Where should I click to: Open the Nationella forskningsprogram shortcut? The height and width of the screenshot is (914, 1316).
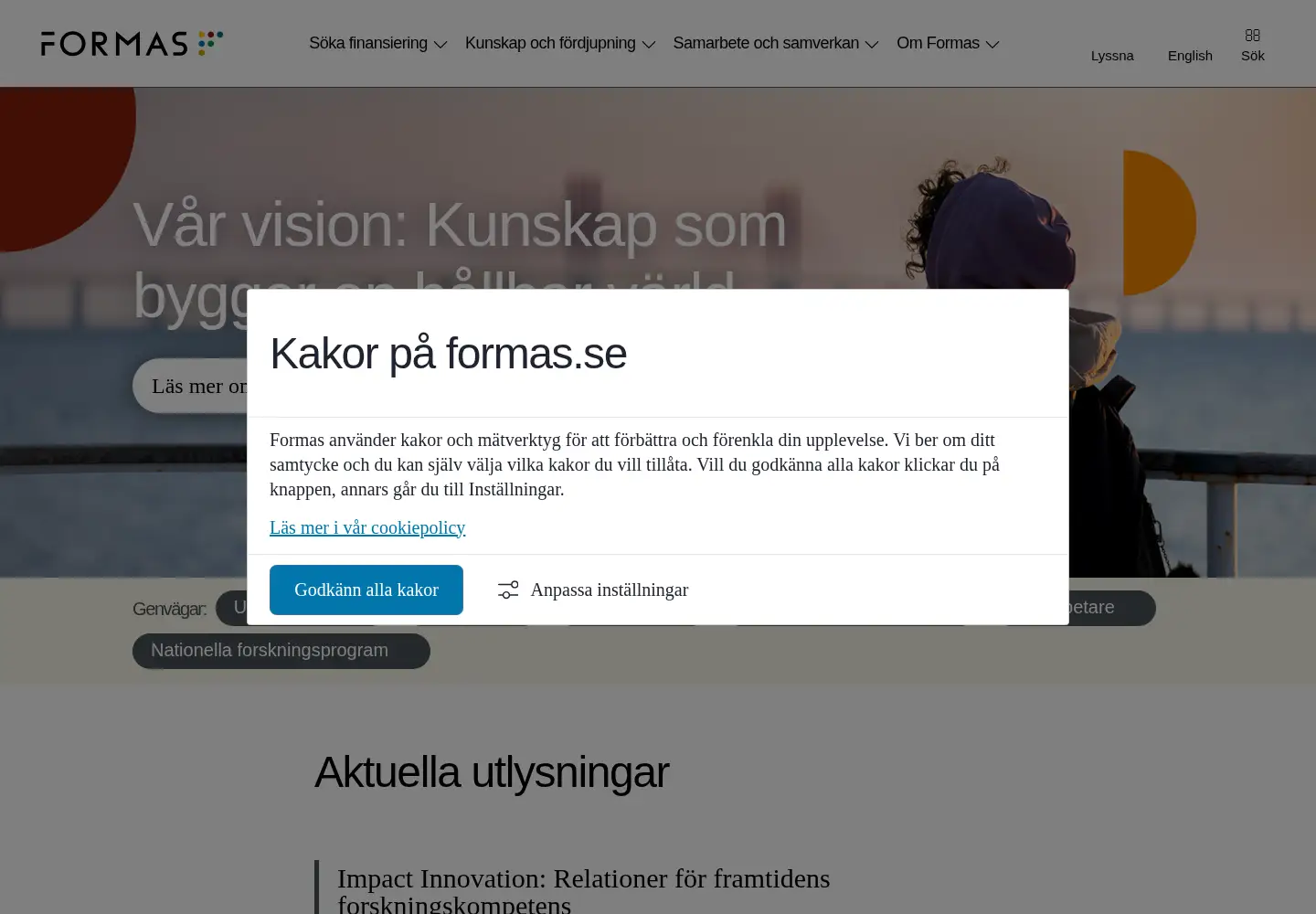pyautogui.click(x=281, y=651)
